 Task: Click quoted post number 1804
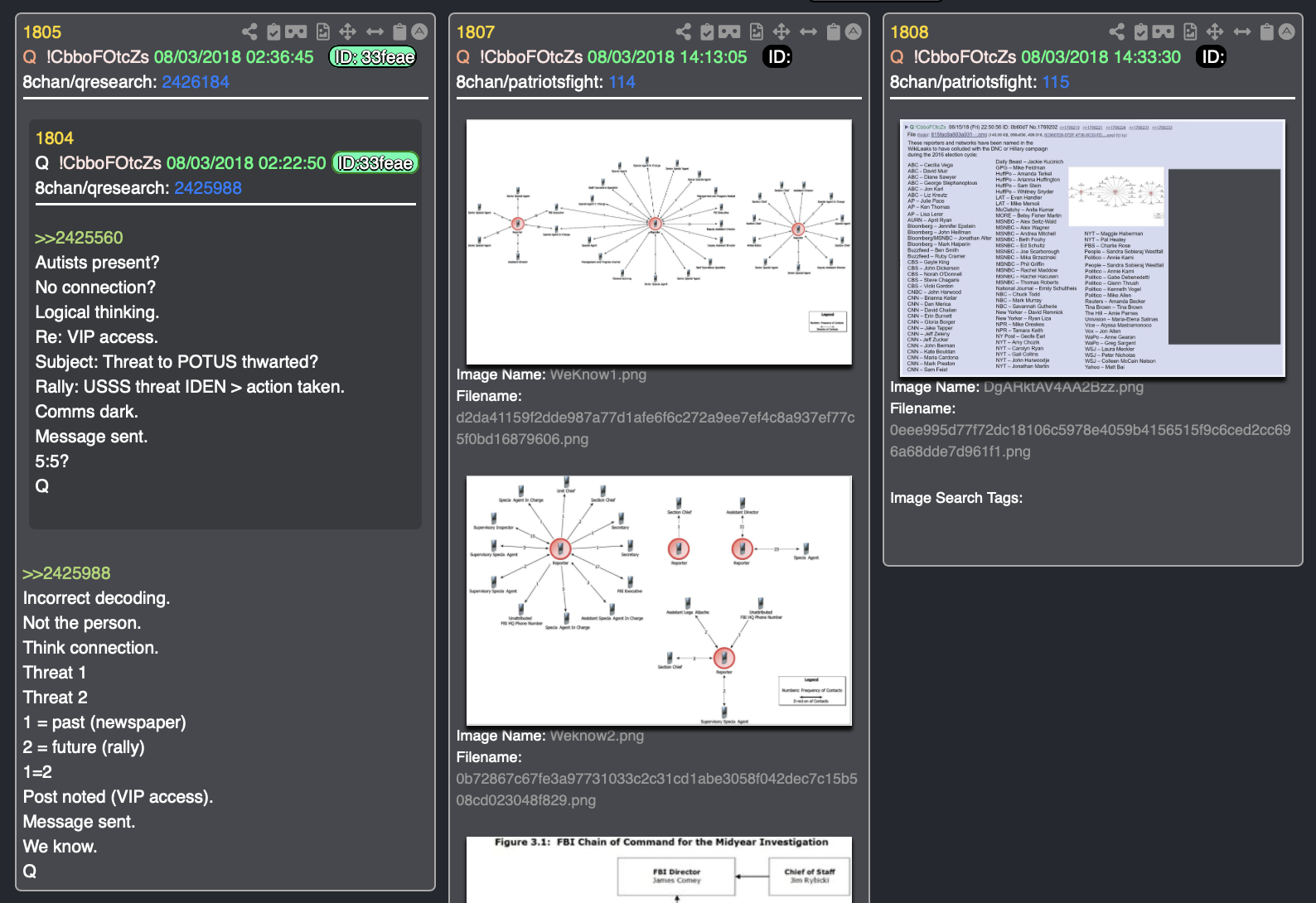[x=55, y=138]
